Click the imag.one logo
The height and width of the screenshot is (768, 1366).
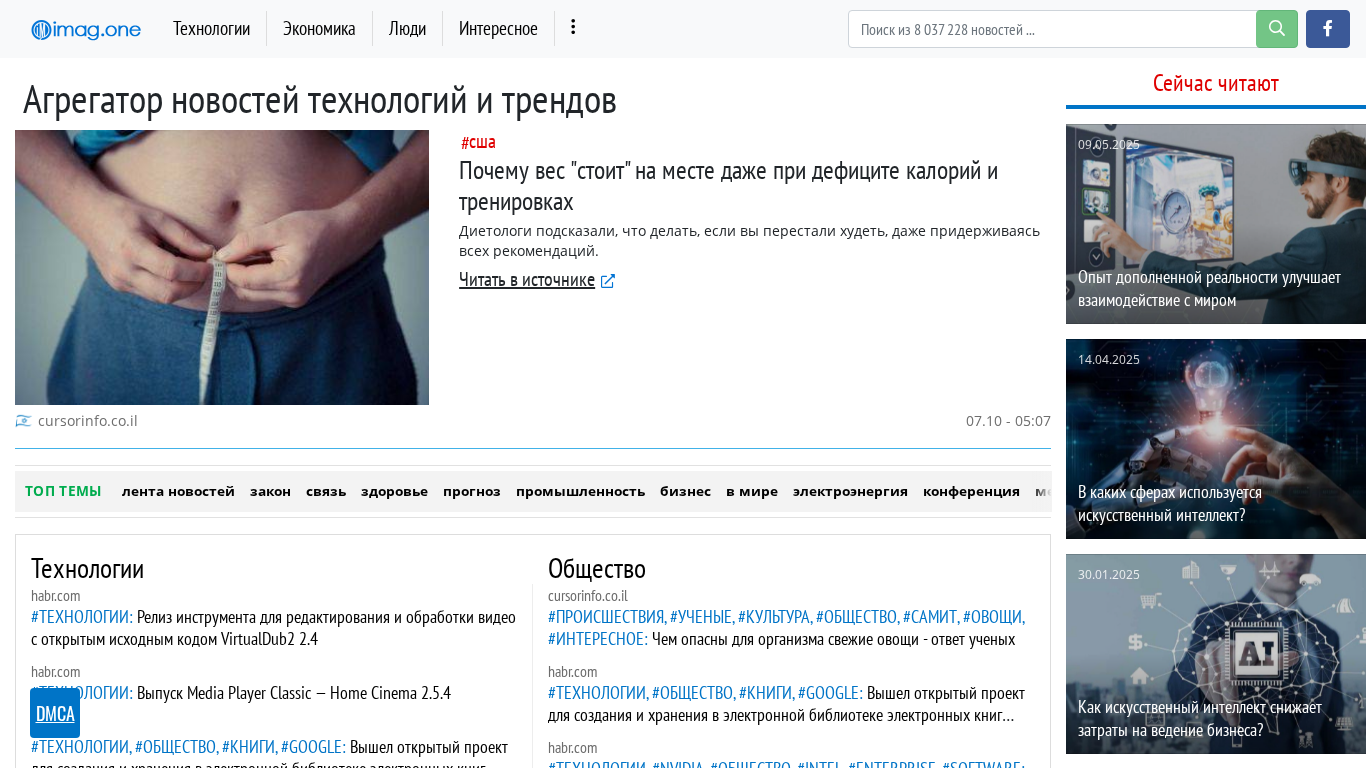[x=86, y=30]
